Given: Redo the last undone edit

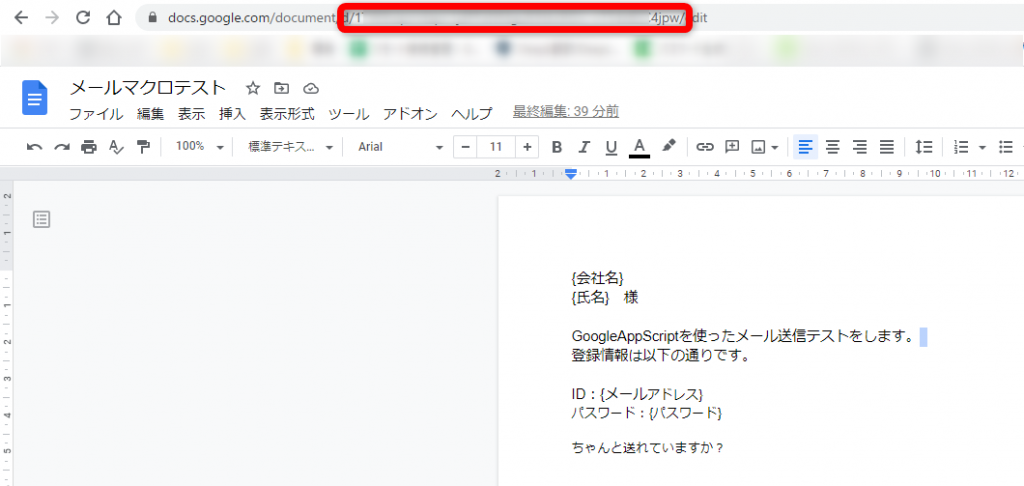Looking at the screenshot, I should point(61,147).
